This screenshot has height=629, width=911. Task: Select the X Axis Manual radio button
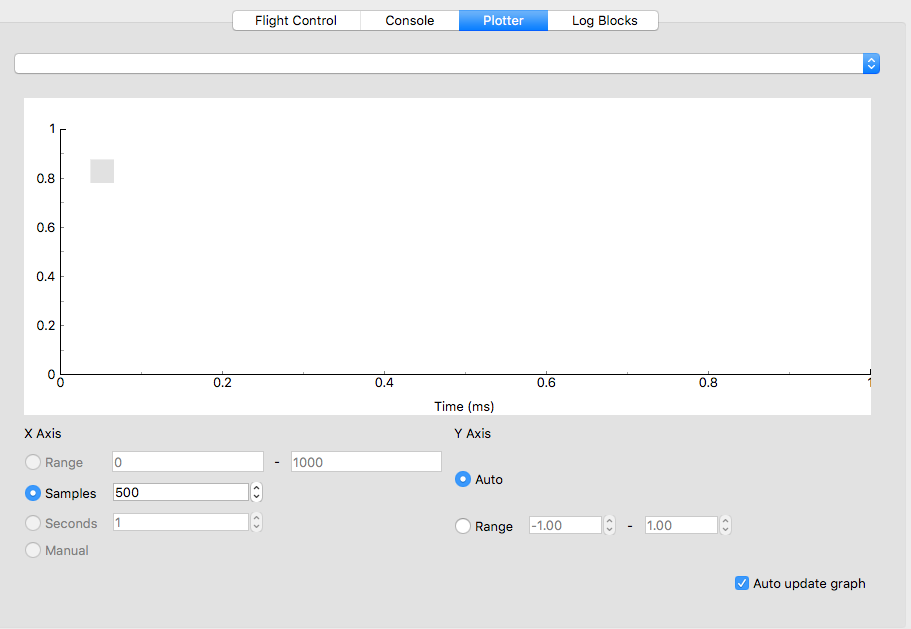pyautogui.click(x=33, y=550)
